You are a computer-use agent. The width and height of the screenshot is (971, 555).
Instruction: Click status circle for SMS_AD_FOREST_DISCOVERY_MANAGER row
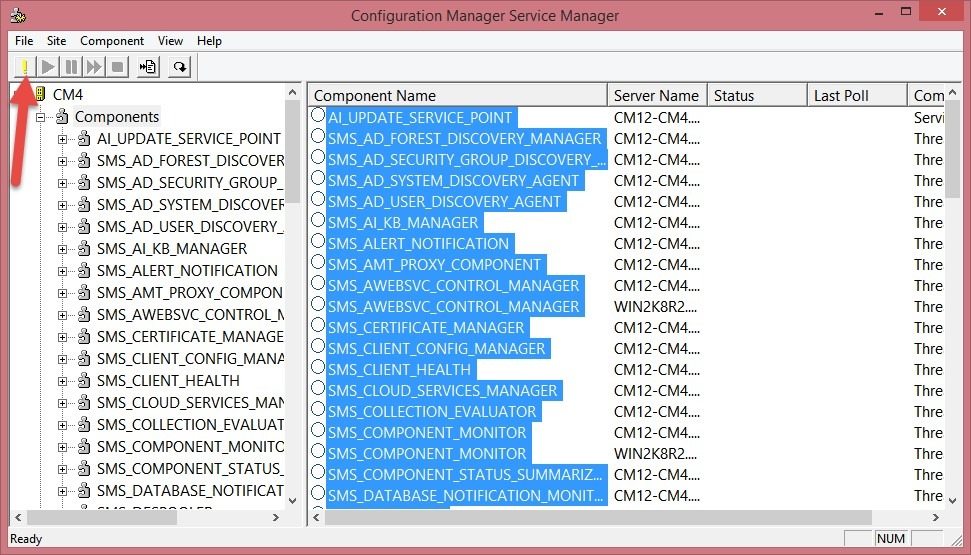[318, 136]
